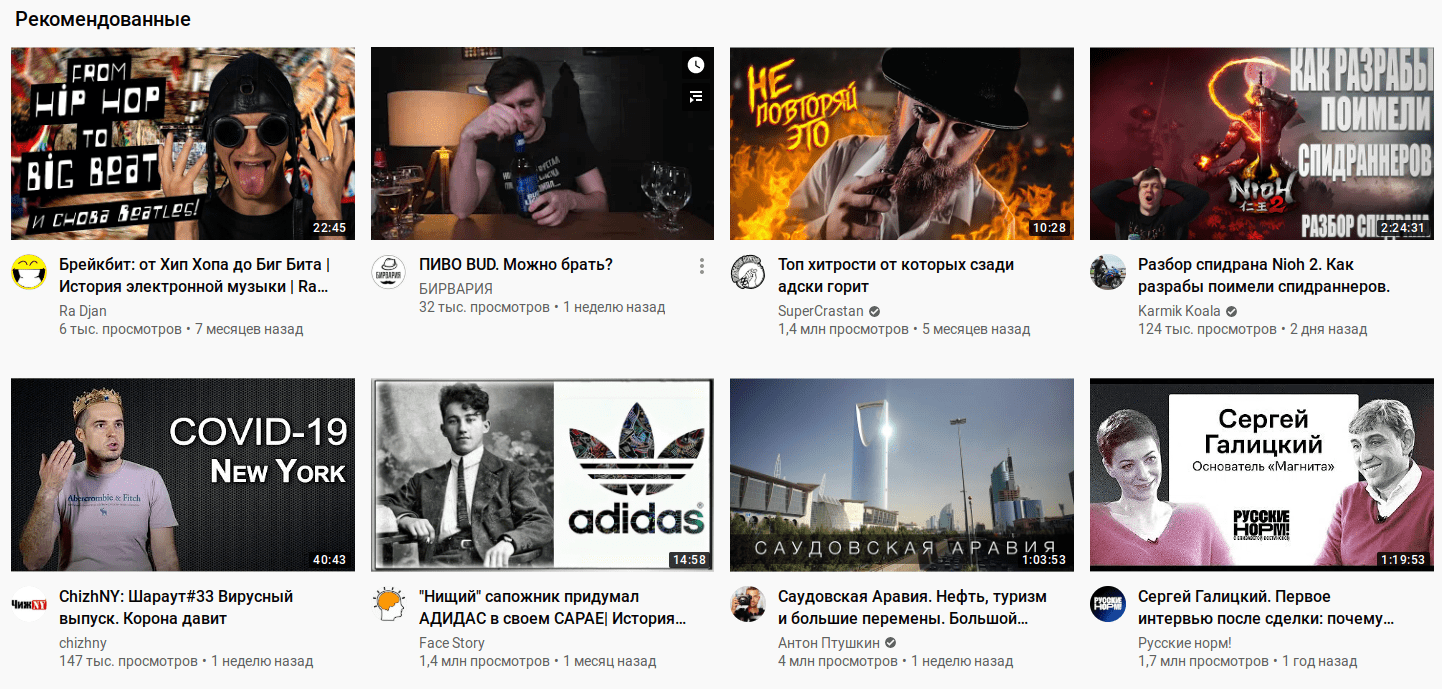Play the Nioh 2 speedrun thumbnail
The width and height of the screenshot is (1442, 689).
pyautogui.click(x=1262, y=143)
